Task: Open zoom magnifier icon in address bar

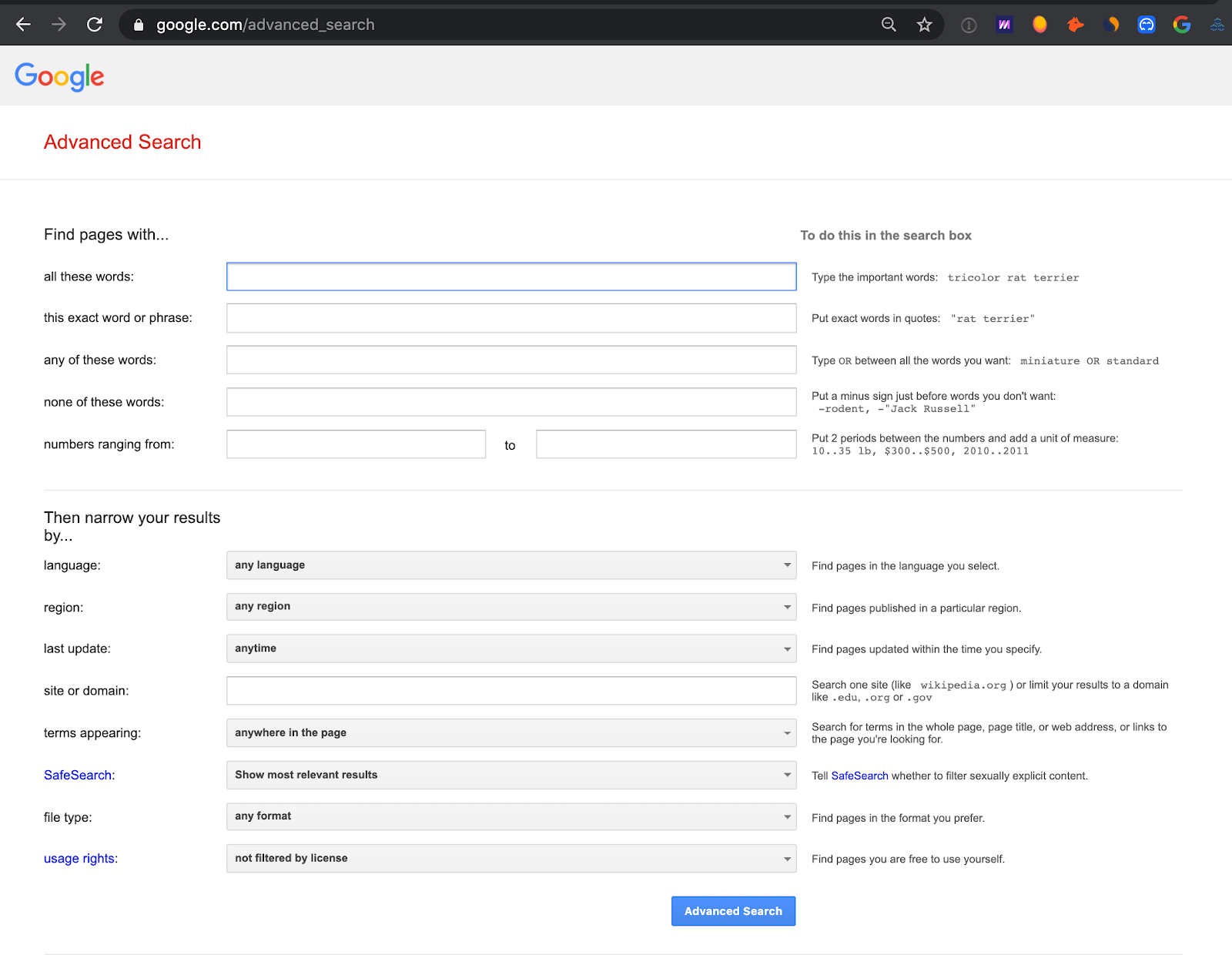Action: tap(889, 25)
